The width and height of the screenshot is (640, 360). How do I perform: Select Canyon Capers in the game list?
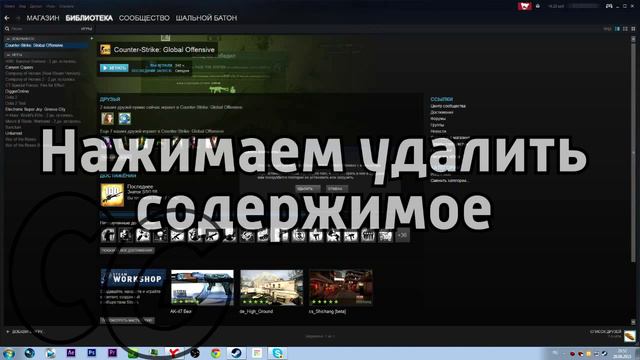click(19, 67)
